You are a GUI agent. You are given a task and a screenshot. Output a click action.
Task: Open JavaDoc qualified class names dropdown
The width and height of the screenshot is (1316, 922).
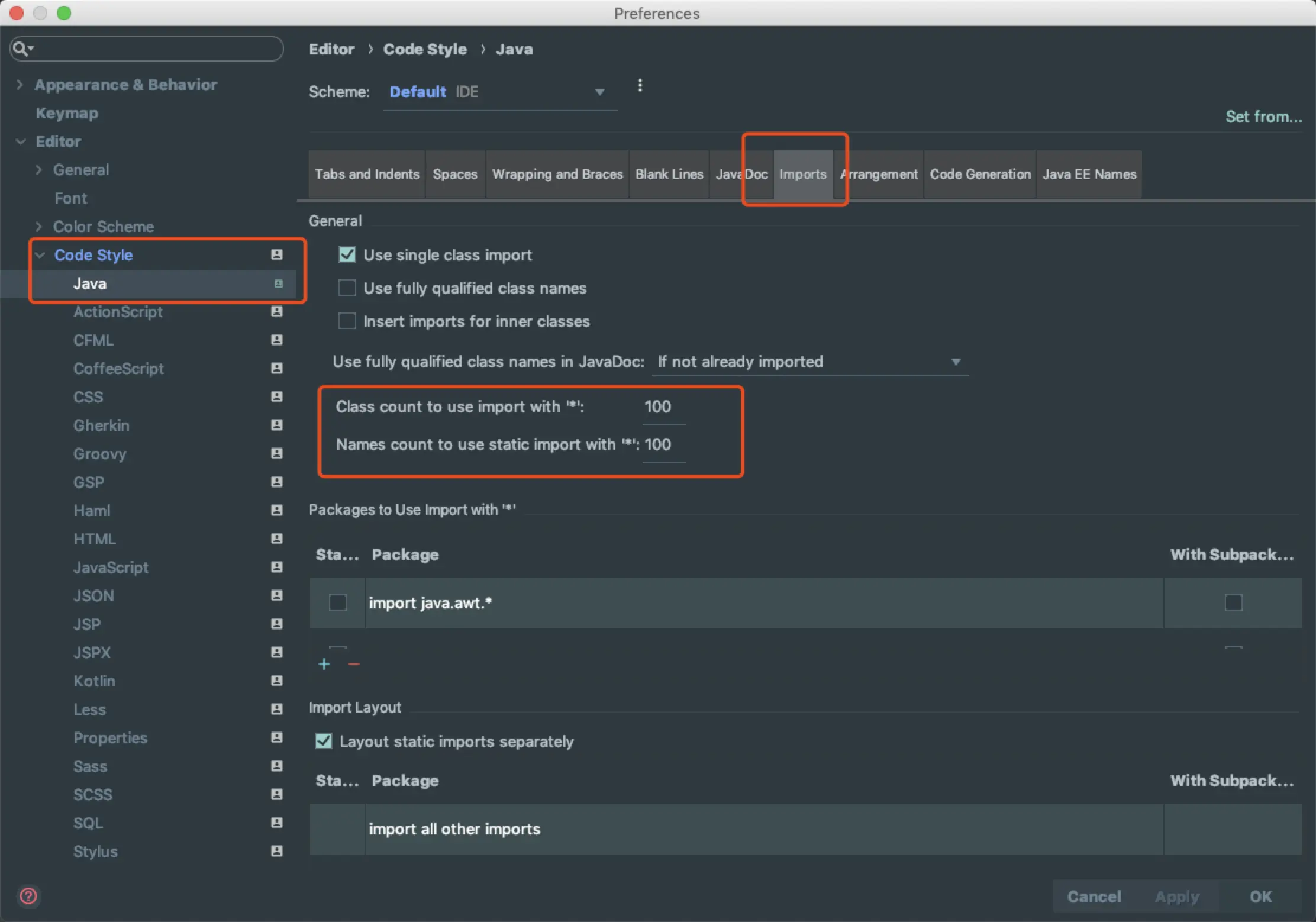click(x=809, y=362)
